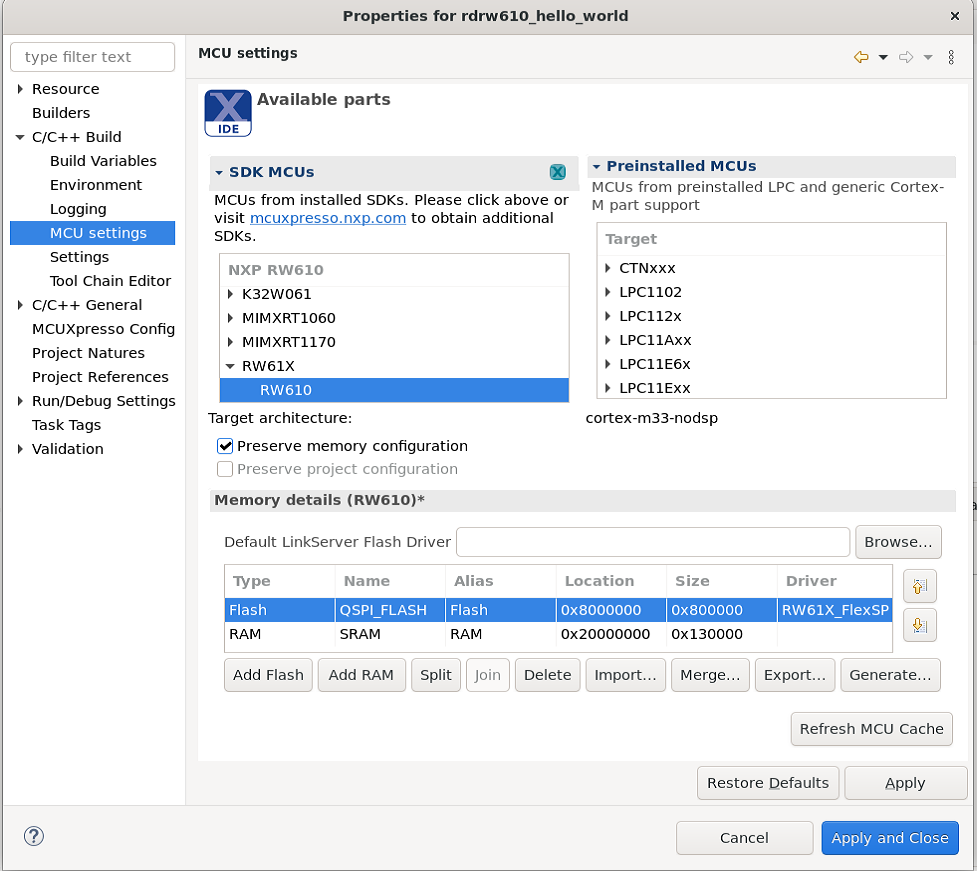Click the help question mark icon
This screenshot has height=871, width=977.
(x=34, y=837)
